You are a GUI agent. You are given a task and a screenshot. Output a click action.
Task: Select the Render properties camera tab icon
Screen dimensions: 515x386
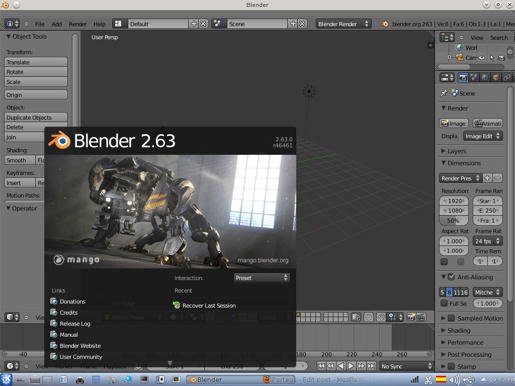[463, 77]
